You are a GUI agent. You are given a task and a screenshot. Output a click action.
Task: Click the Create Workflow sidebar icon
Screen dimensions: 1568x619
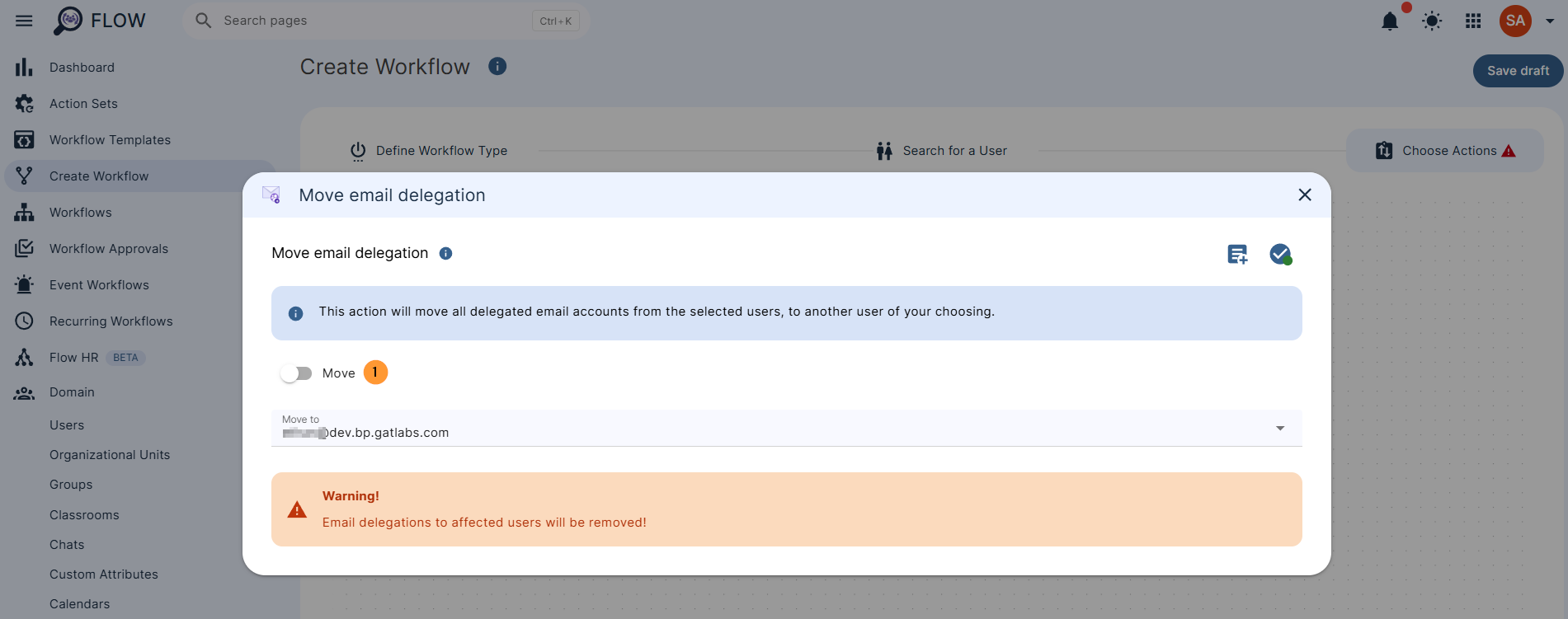[25, 176]
